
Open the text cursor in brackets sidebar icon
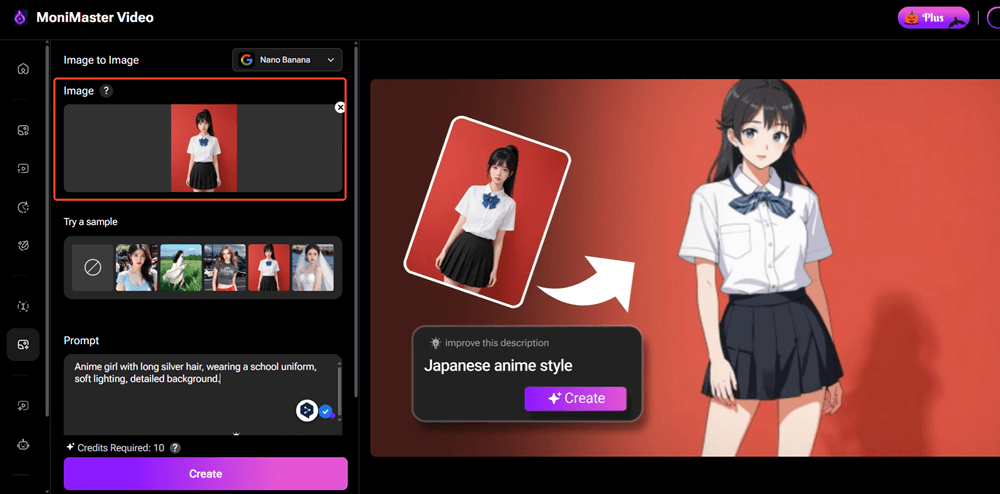[23, 307]
